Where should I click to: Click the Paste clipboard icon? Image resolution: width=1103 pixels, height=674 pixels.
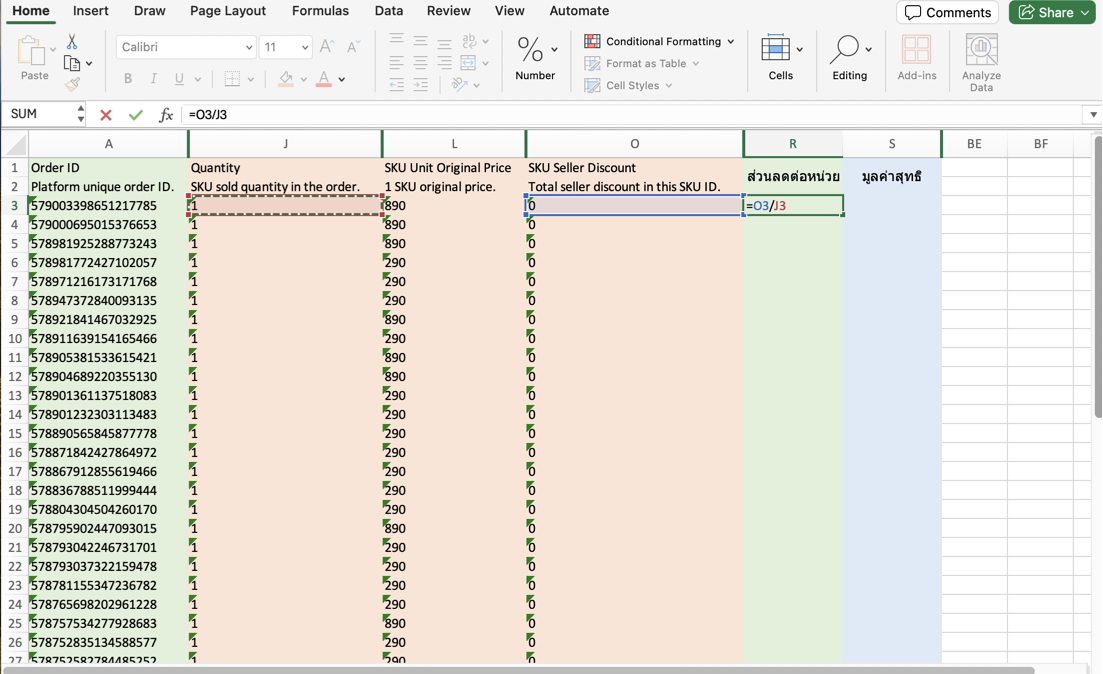(30, 51)
